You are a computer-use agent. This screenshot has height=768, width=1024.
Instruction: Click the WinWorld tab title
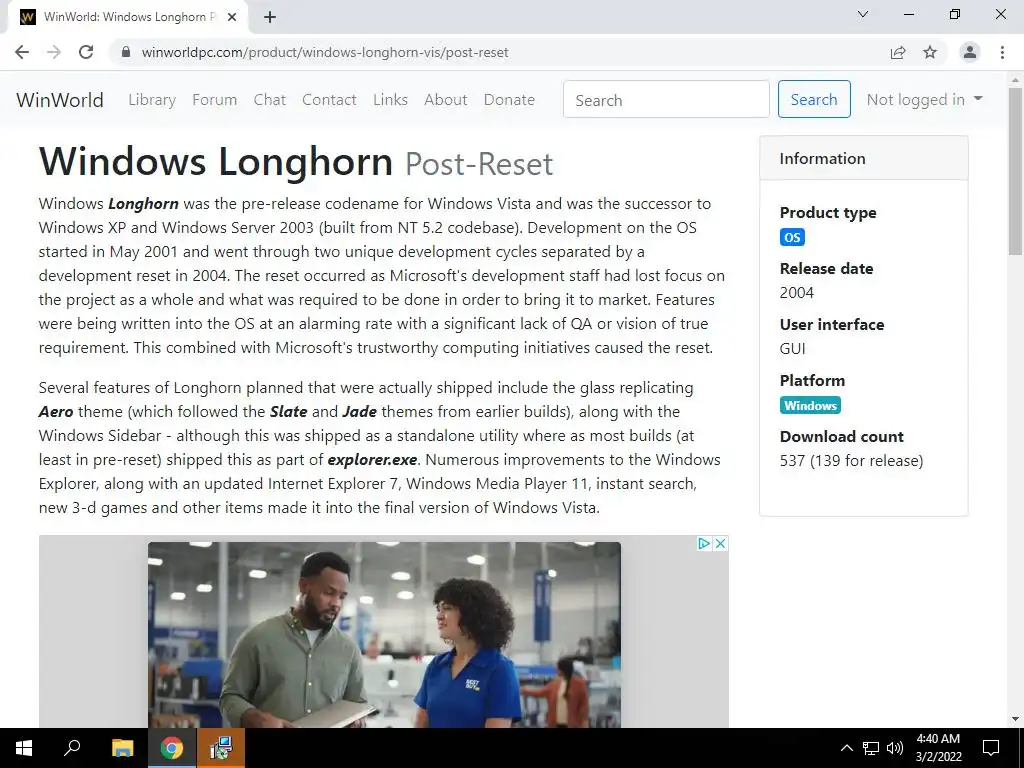(x=129, y=17)
